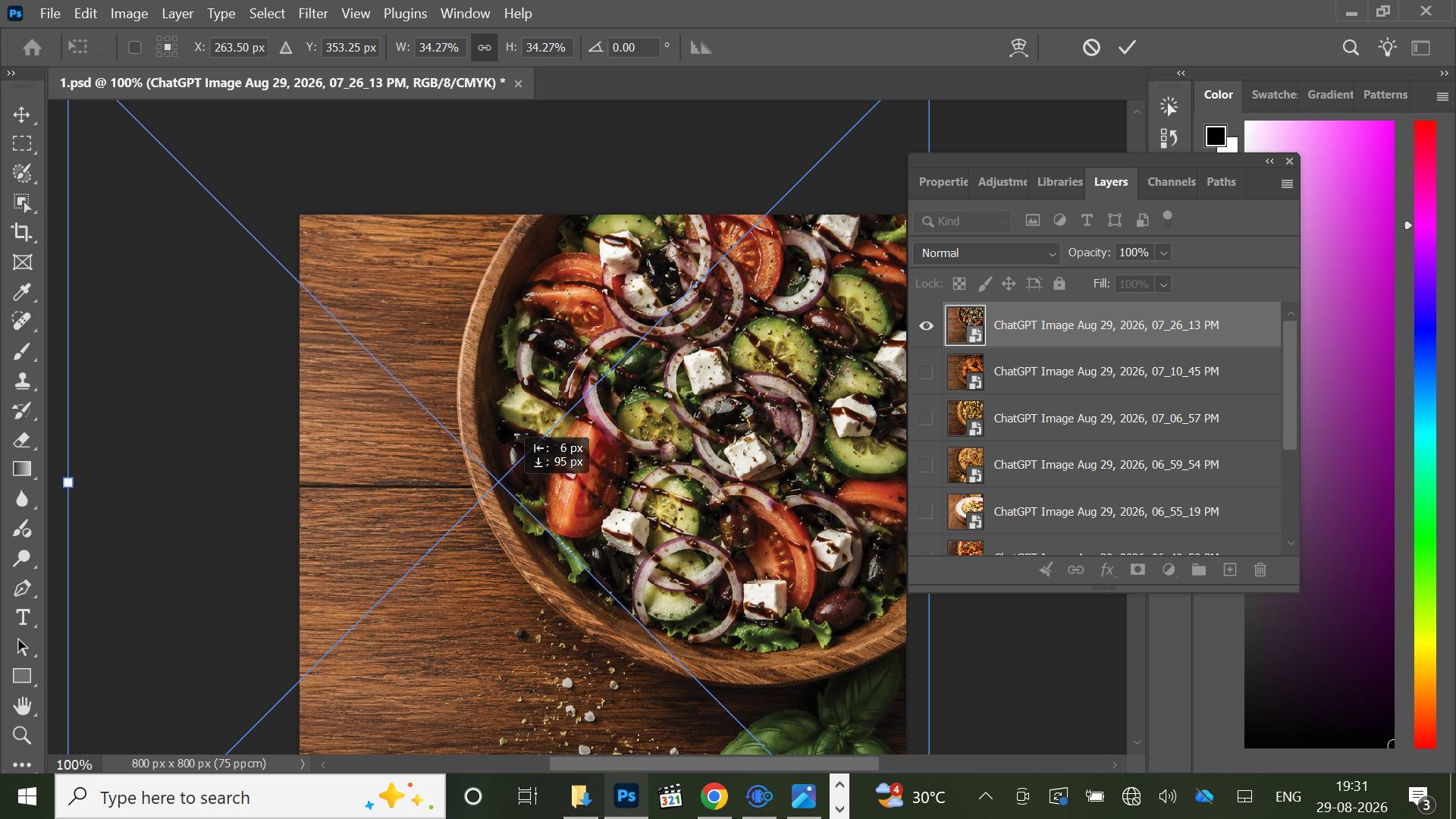Switch to the Channels tab
This screenshot has height=819, width=1456.
click(1171, 182)
